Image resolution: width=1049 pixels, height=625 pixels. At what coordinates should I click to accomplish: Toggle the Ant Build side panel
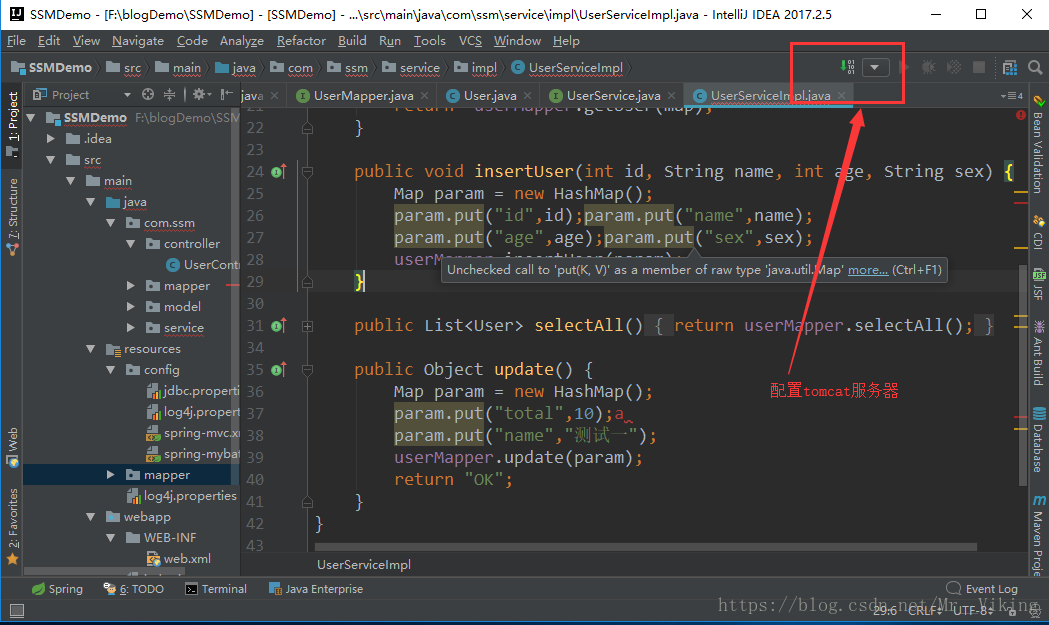pos(1038,353)
